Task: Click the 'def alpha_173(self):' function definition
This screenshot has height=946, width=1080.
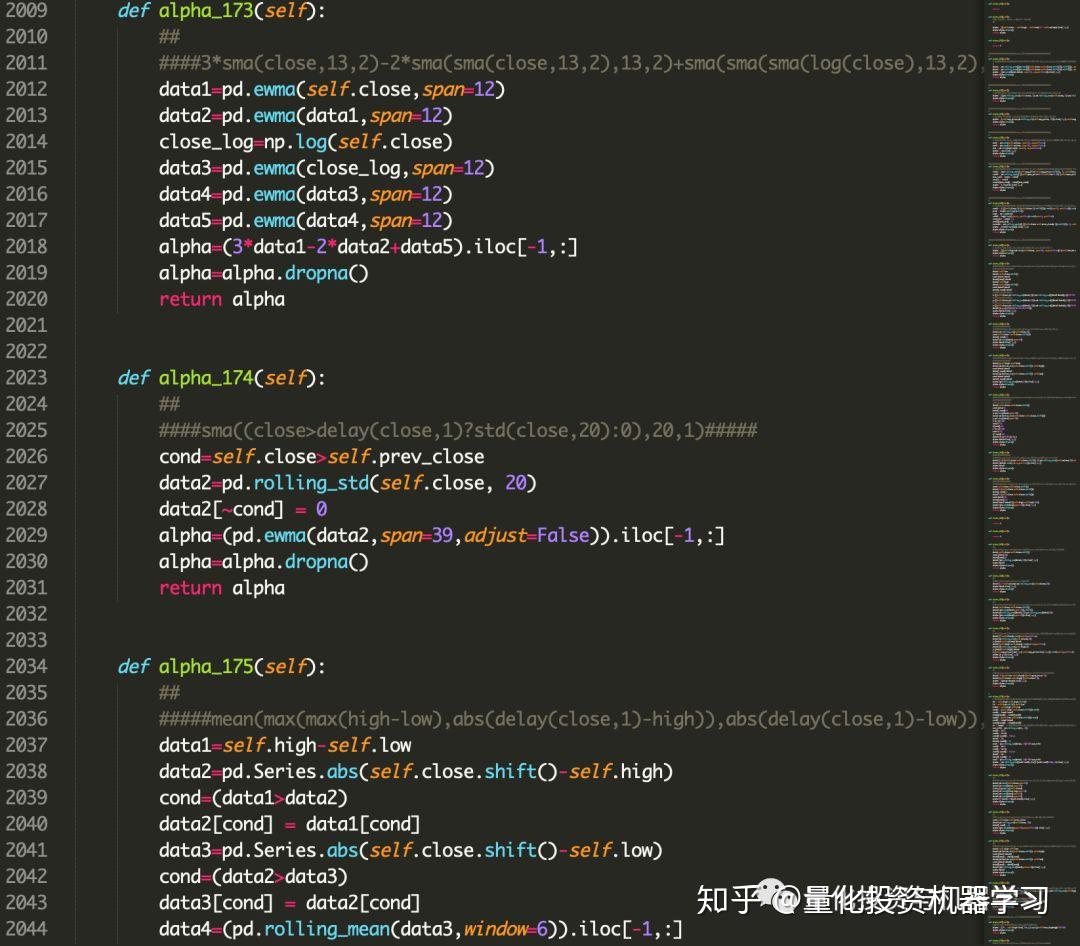Action: click(221, 10)
